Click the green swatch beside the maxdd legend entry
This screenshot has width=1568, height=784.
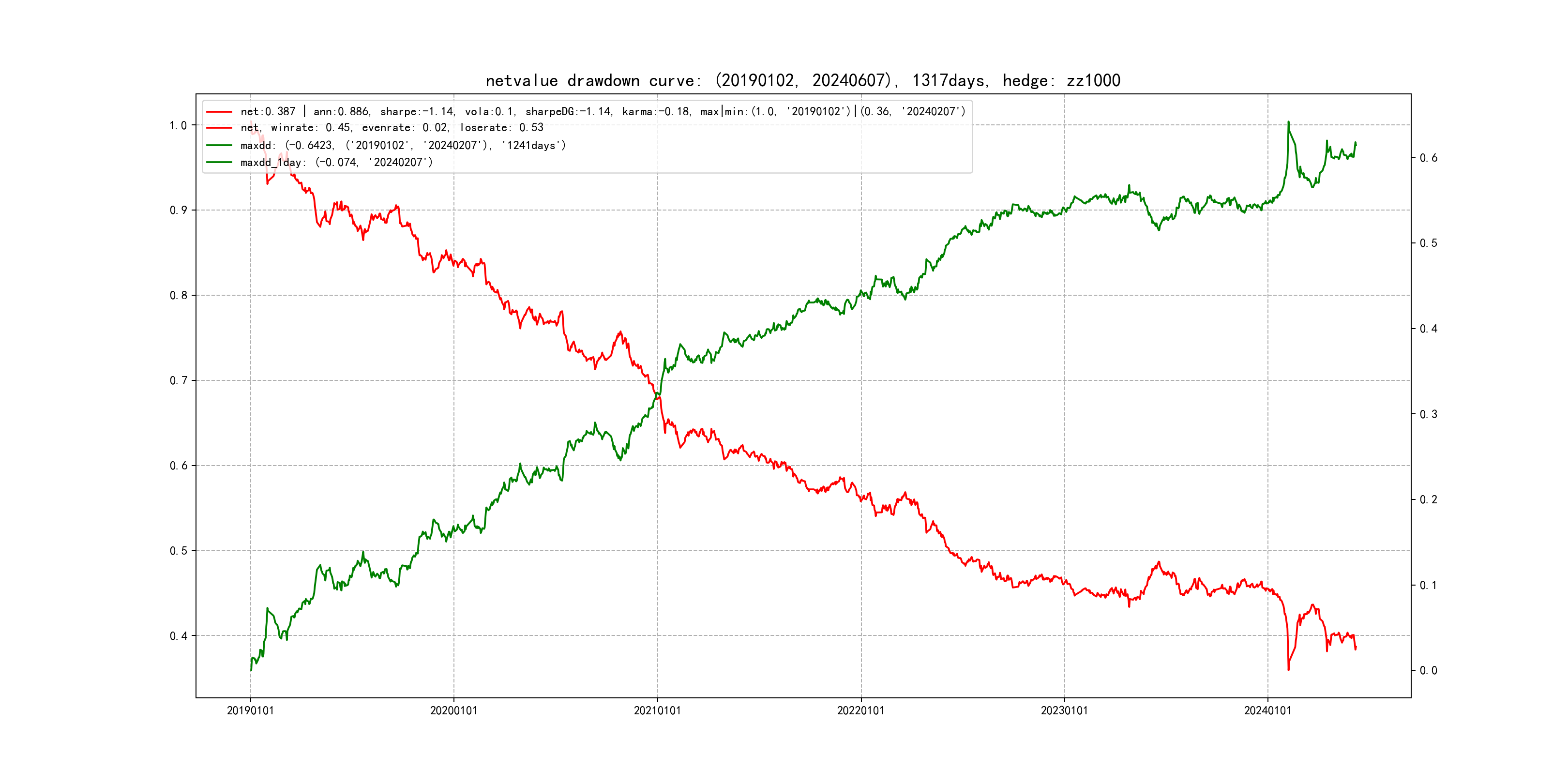(219, 146)
